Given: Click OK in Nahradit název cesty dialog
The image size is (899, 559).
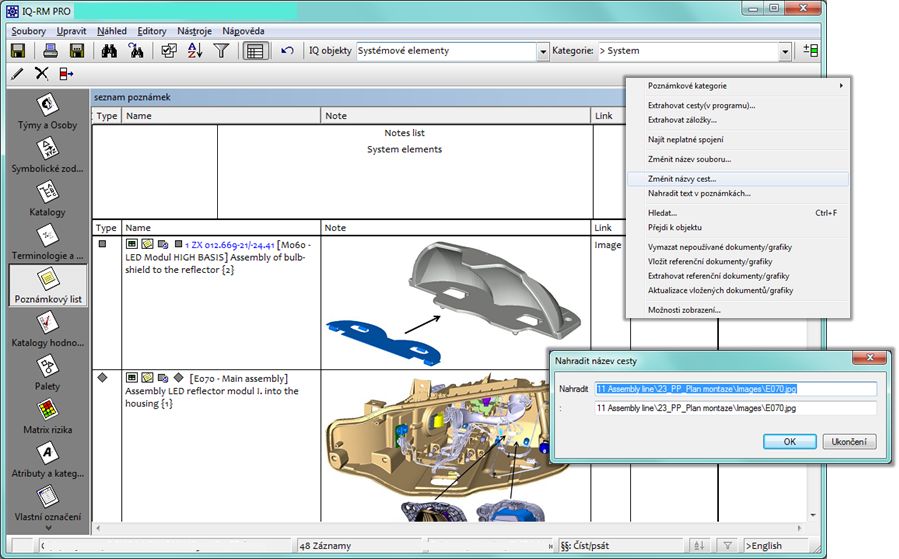Looking at the screenshot, I should 789,441.
